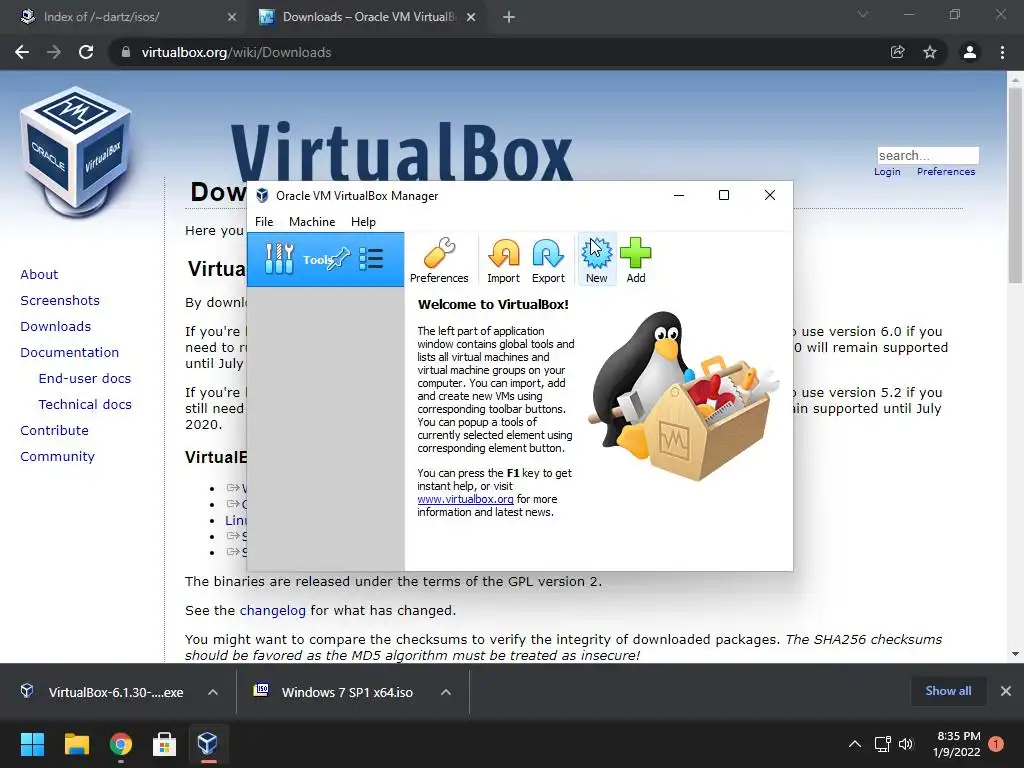Go back in Chrome browser

point(22,52)
